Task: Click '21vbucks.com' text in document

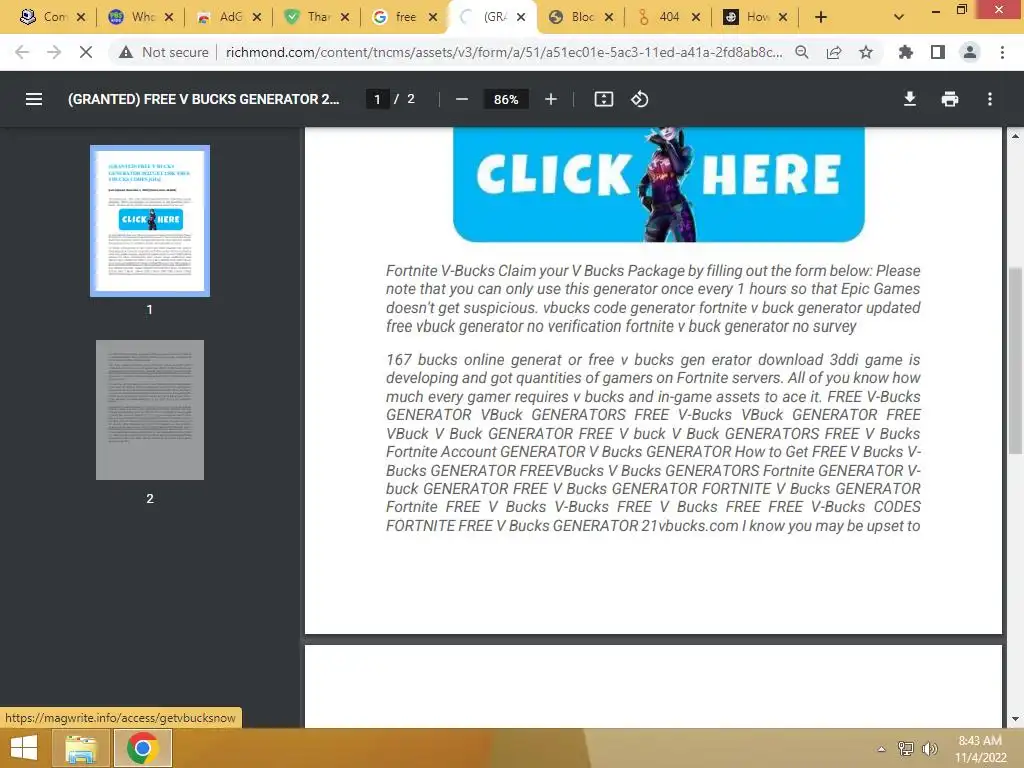Action: point(689,526)
